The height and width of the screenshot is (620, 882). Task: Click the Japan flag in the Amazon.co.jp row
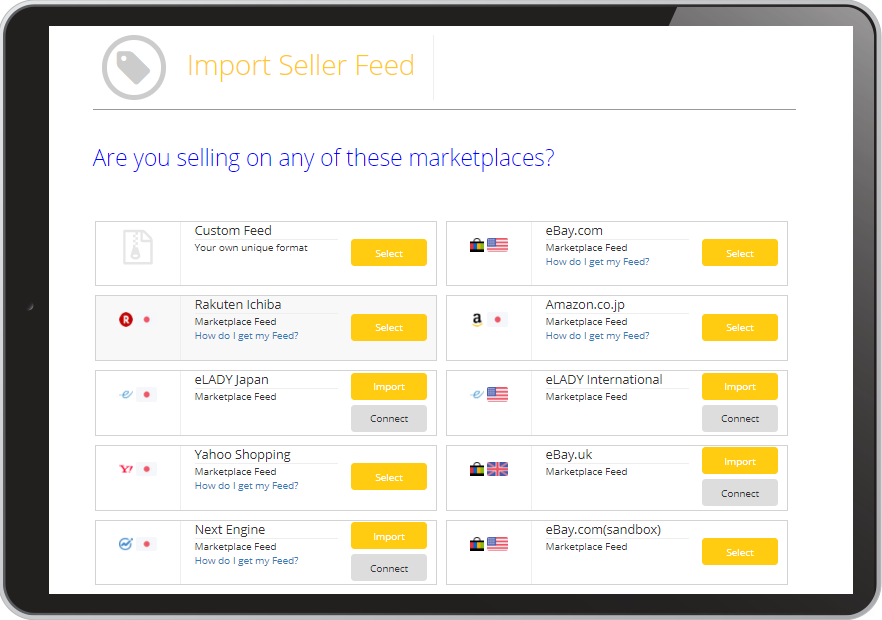tap(497, 320)
